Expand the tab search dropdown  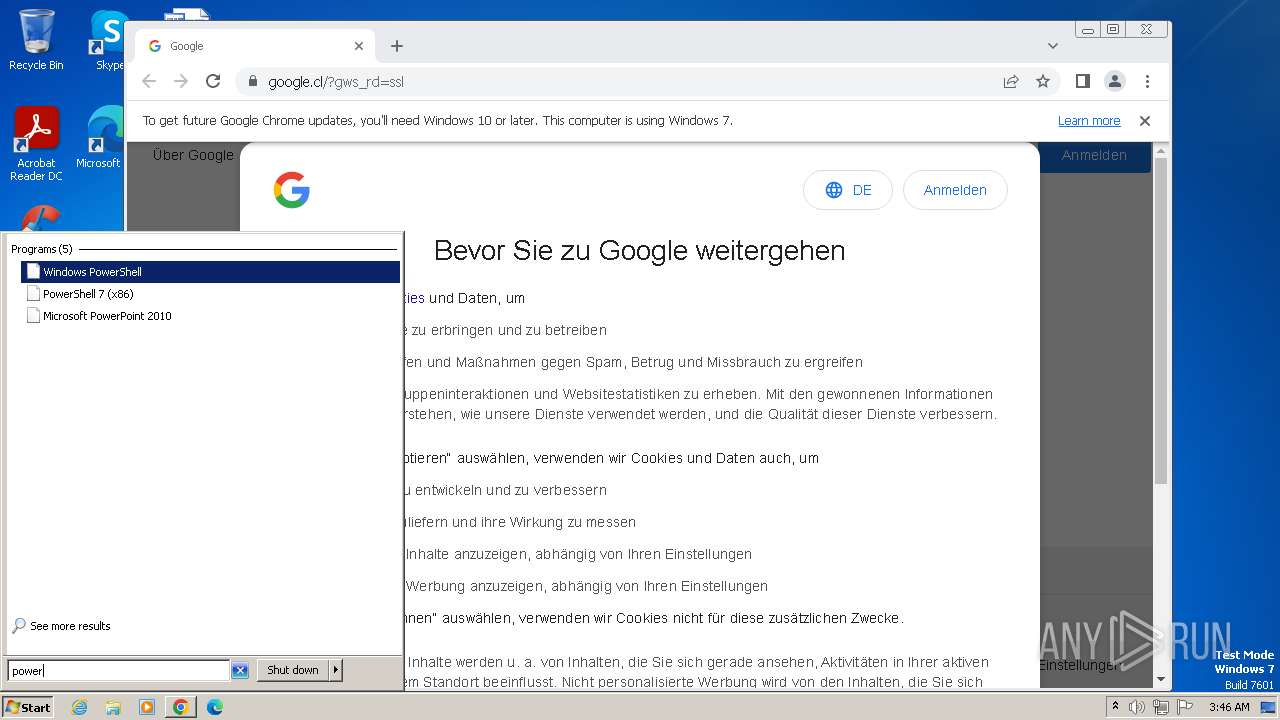[1053, 46]
